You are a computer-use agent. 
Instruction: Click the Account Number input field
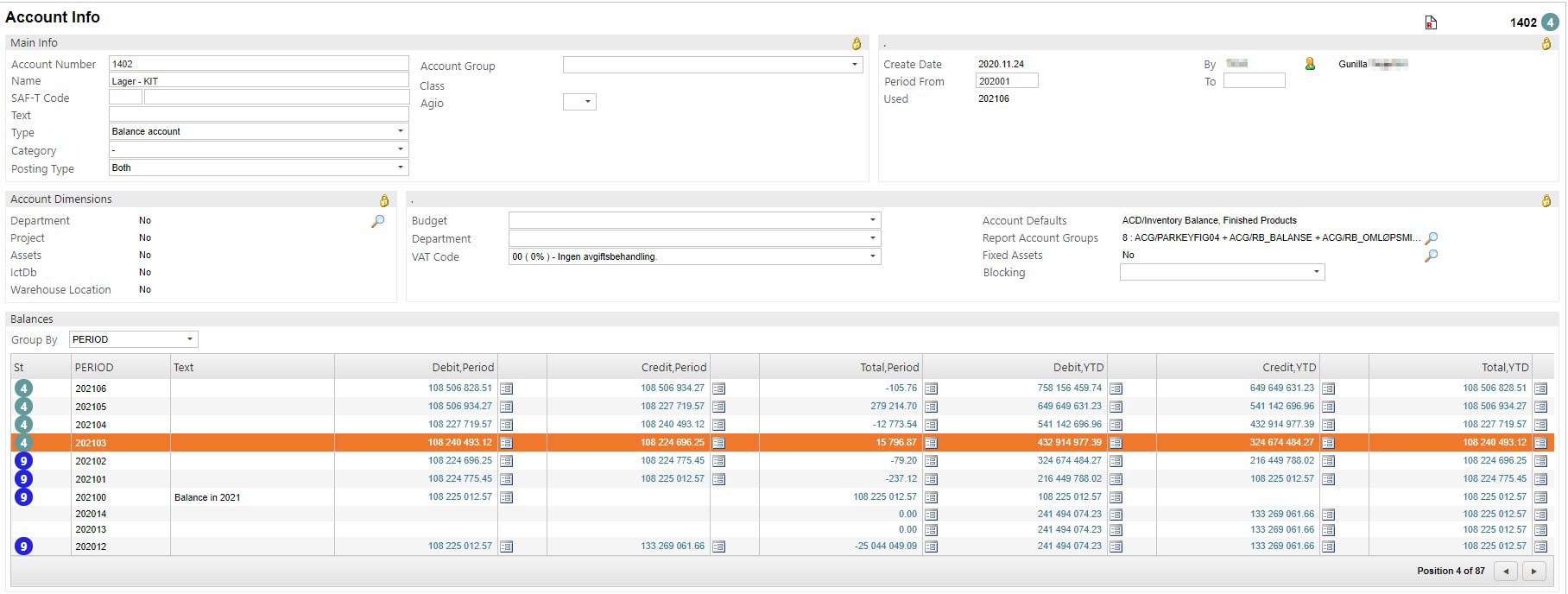258,64
